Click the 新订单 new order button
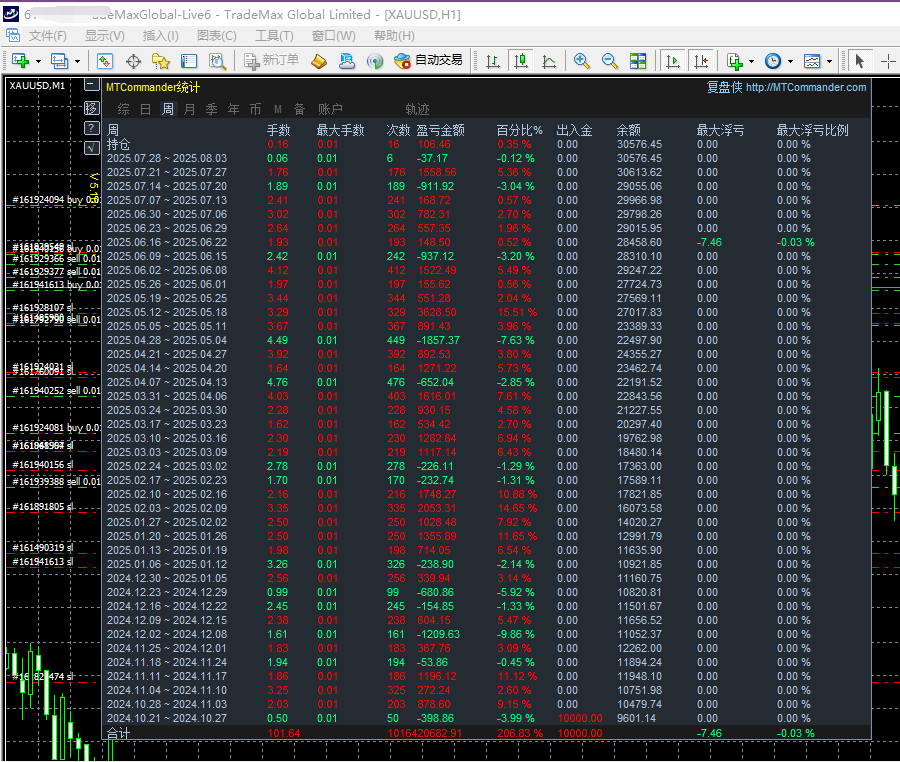 point(271,60)
